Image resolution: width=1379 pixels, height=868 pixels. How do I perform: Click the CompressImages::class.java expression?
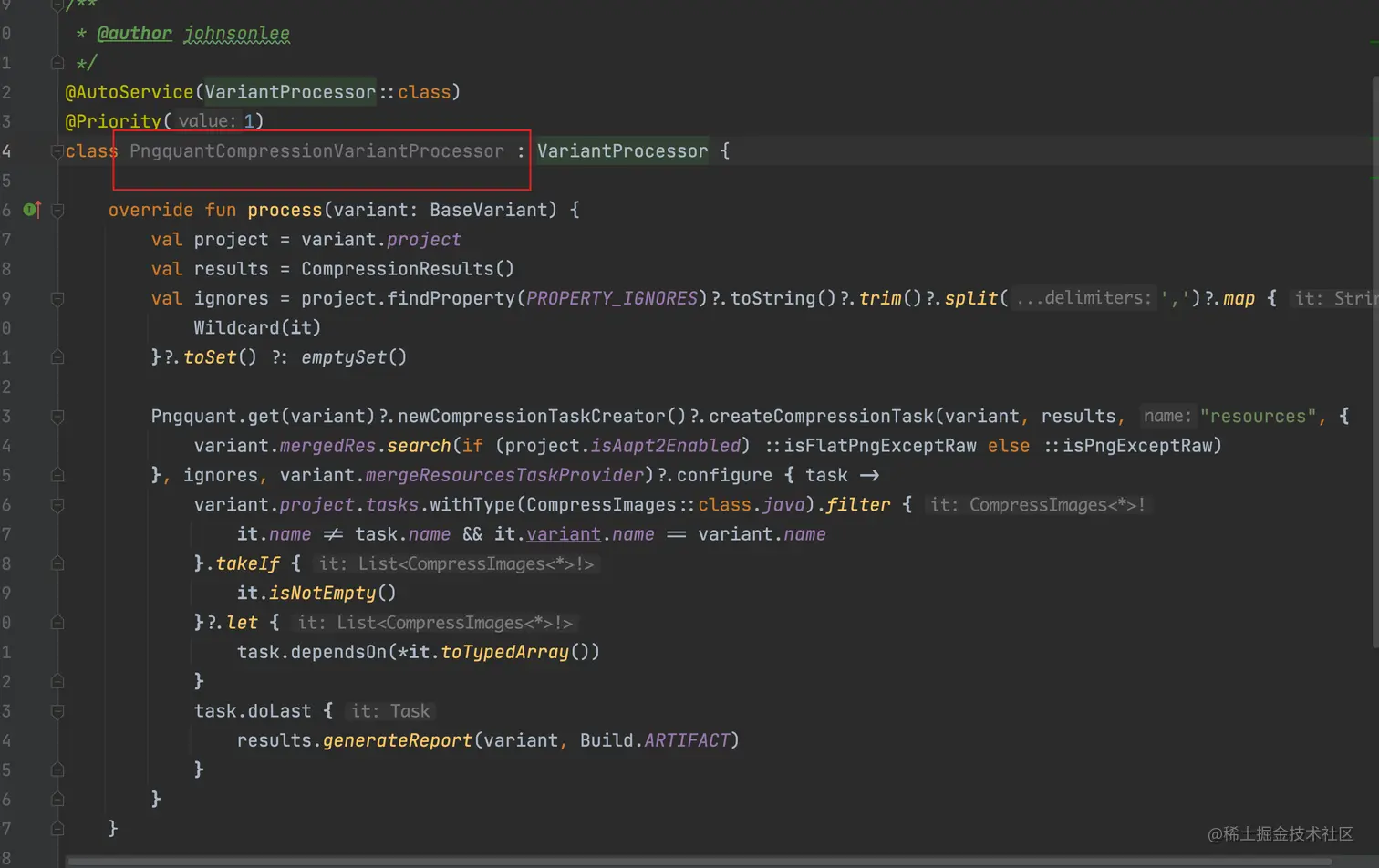[x=666, y=505]
